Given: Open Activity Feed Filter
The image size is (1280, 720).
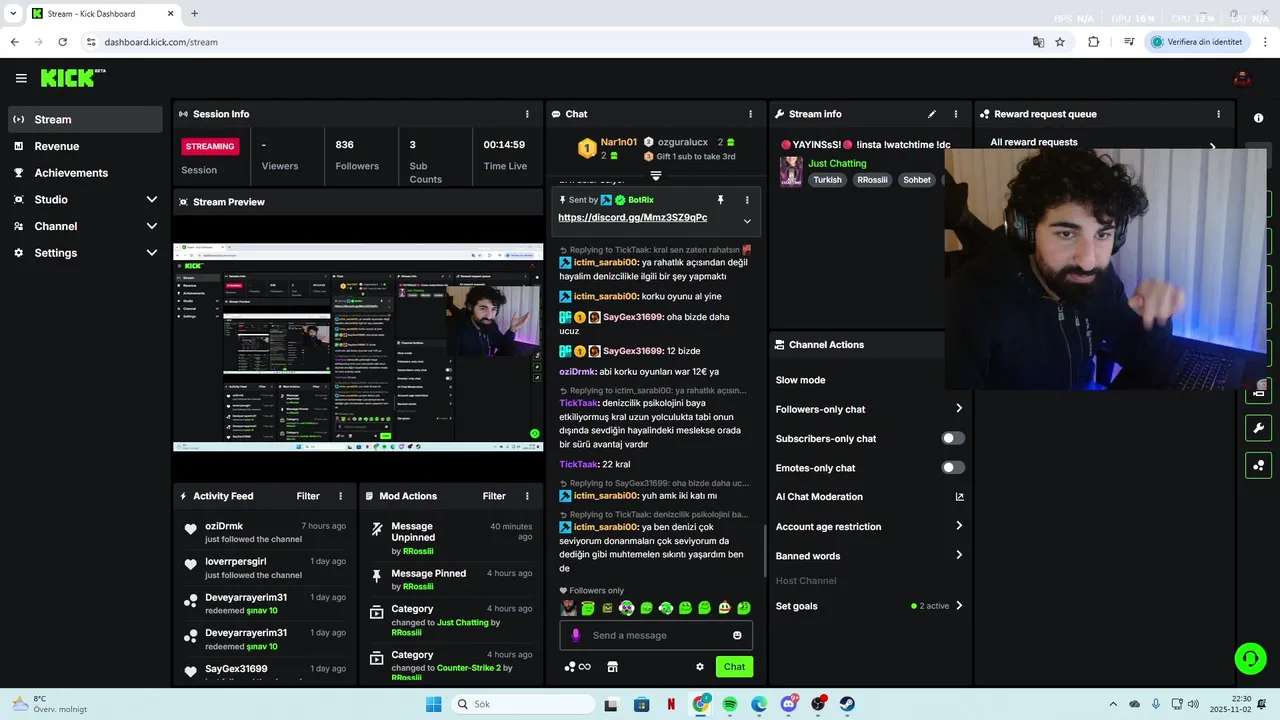Looking at the screenshot, I should pos(308,496).
